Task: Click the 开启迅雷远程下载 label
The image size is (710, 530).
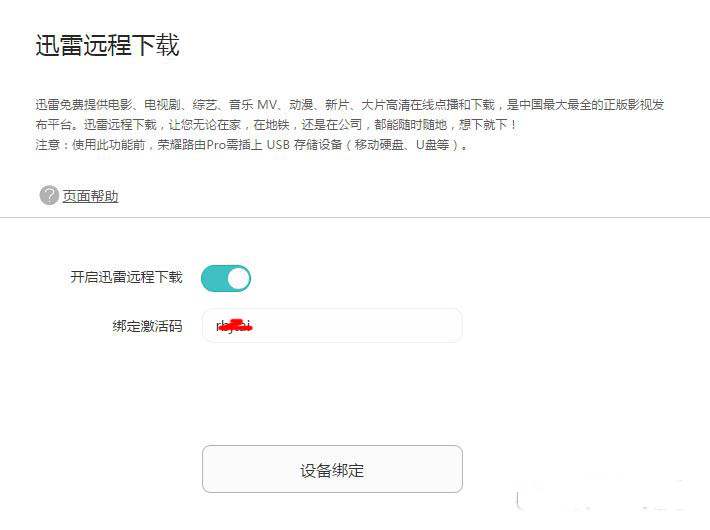Action: [x=126, y=277]
